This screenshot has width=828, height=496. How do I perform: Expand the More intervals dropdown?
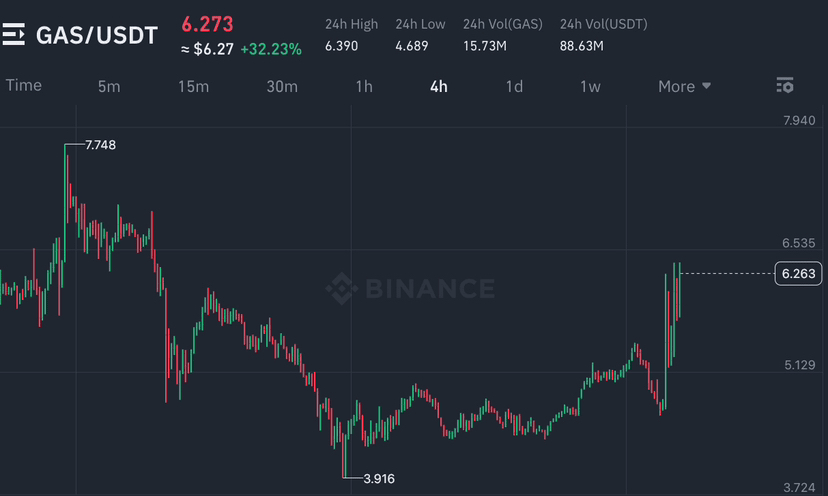685,86
